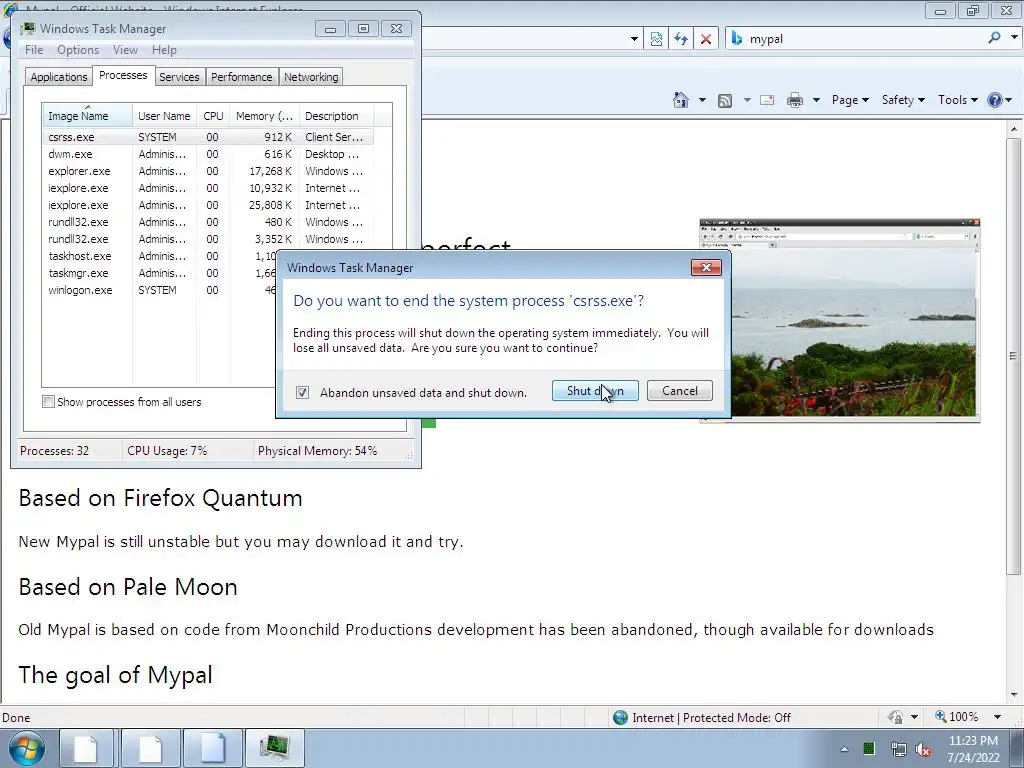The width and height of the screenshot is (1024, 768).
Task: Click the Refresh icon in address bar
Action: (680, 39)
